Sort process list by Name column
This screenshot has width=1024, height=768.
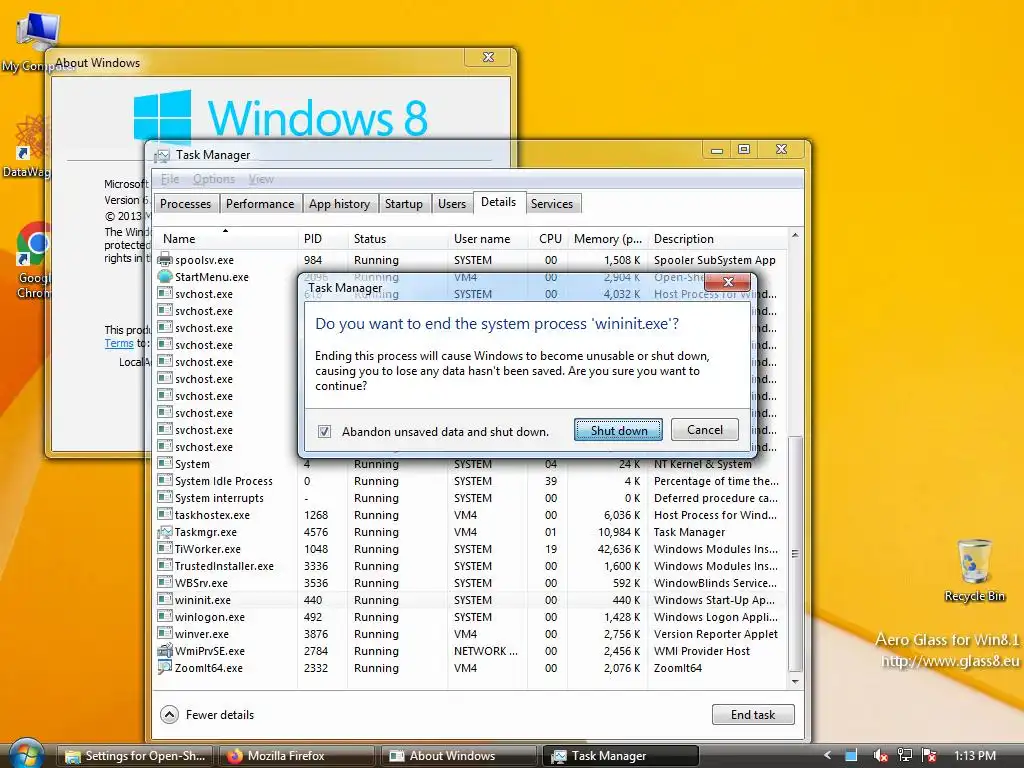(x=225, y=239)
